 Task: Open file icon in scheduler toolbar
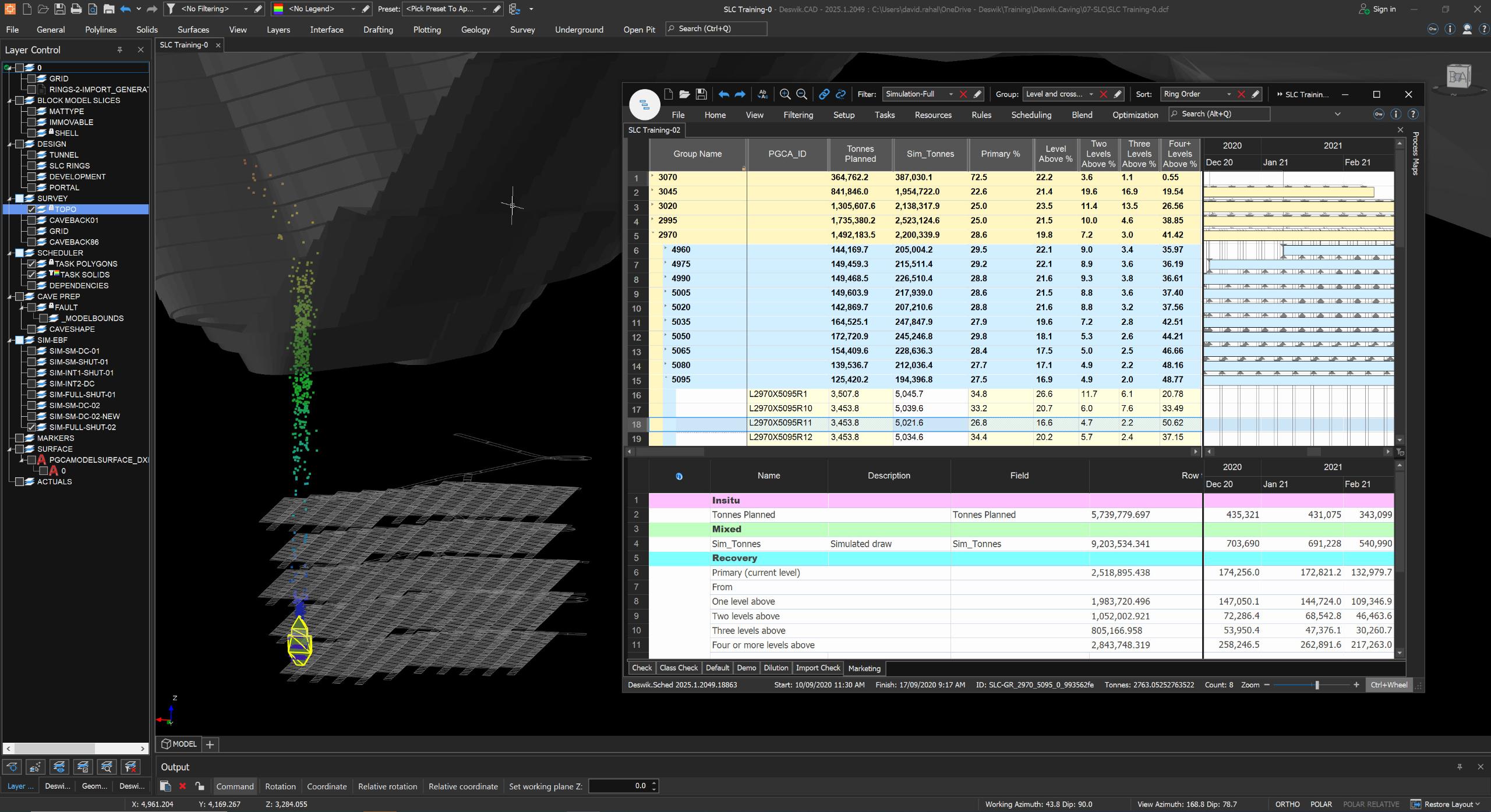click(684, 94)
